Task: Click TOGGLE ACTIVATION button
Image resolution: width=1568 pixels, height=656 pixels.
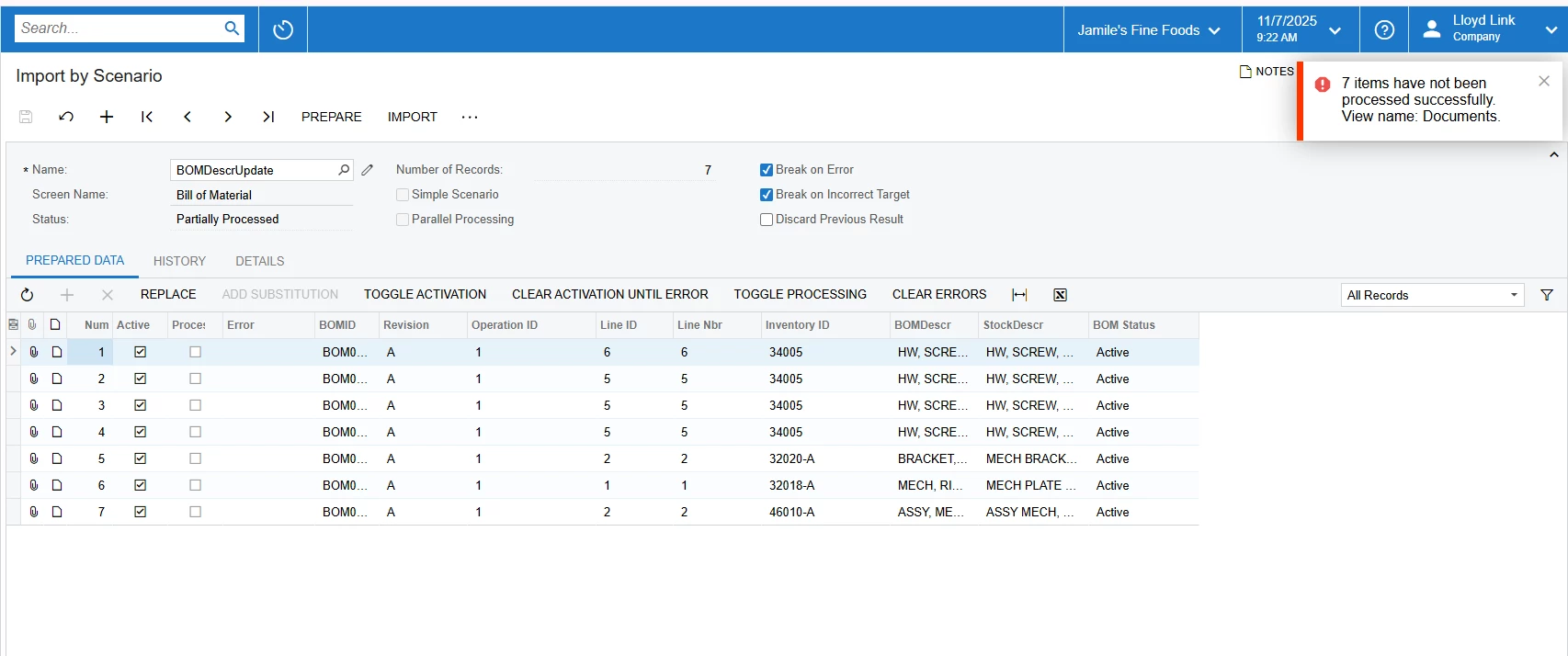Action: [425, 295]
